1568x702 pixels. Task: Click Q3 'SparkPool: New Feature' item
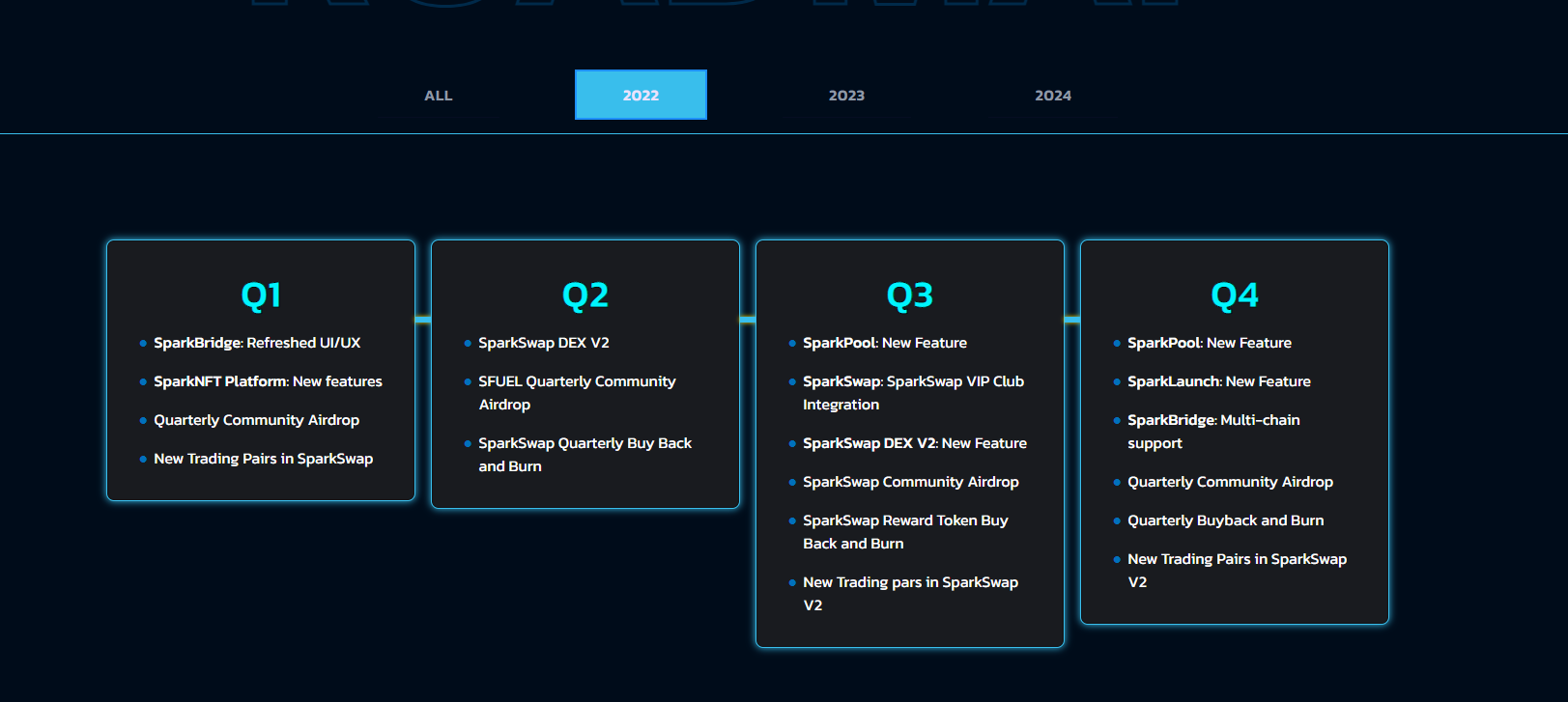pyautogui.click(x=885, y=343)
